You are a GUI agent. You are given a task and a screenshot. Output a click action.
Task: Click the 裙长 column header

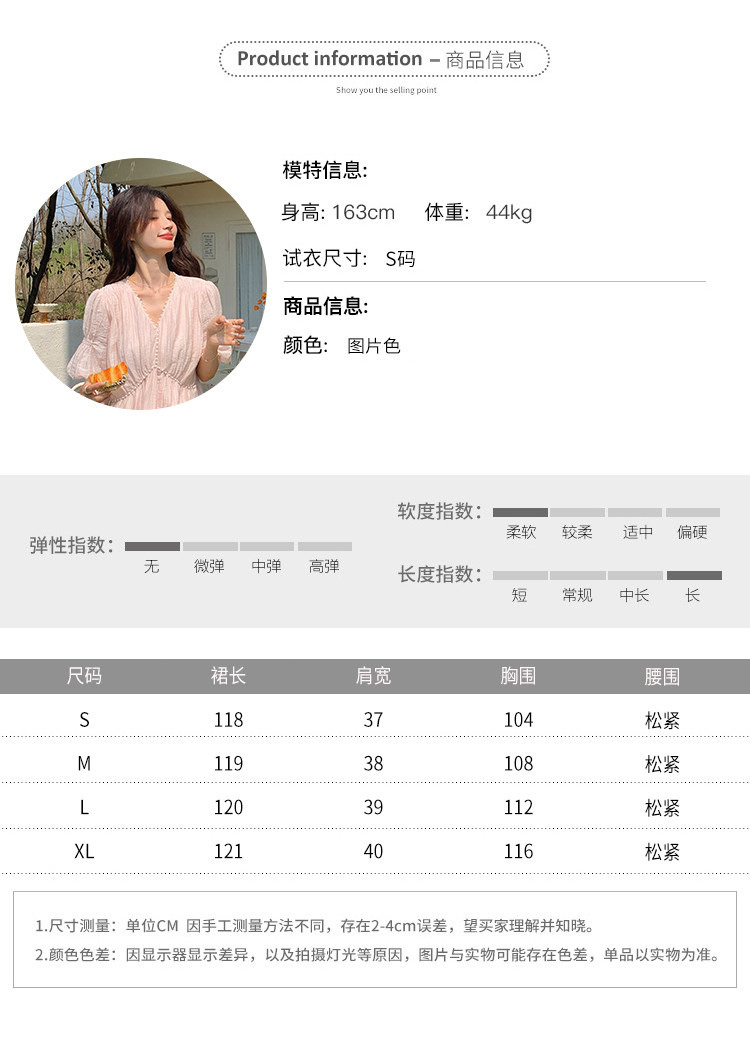pyautogui.click(x=228, y=676)
